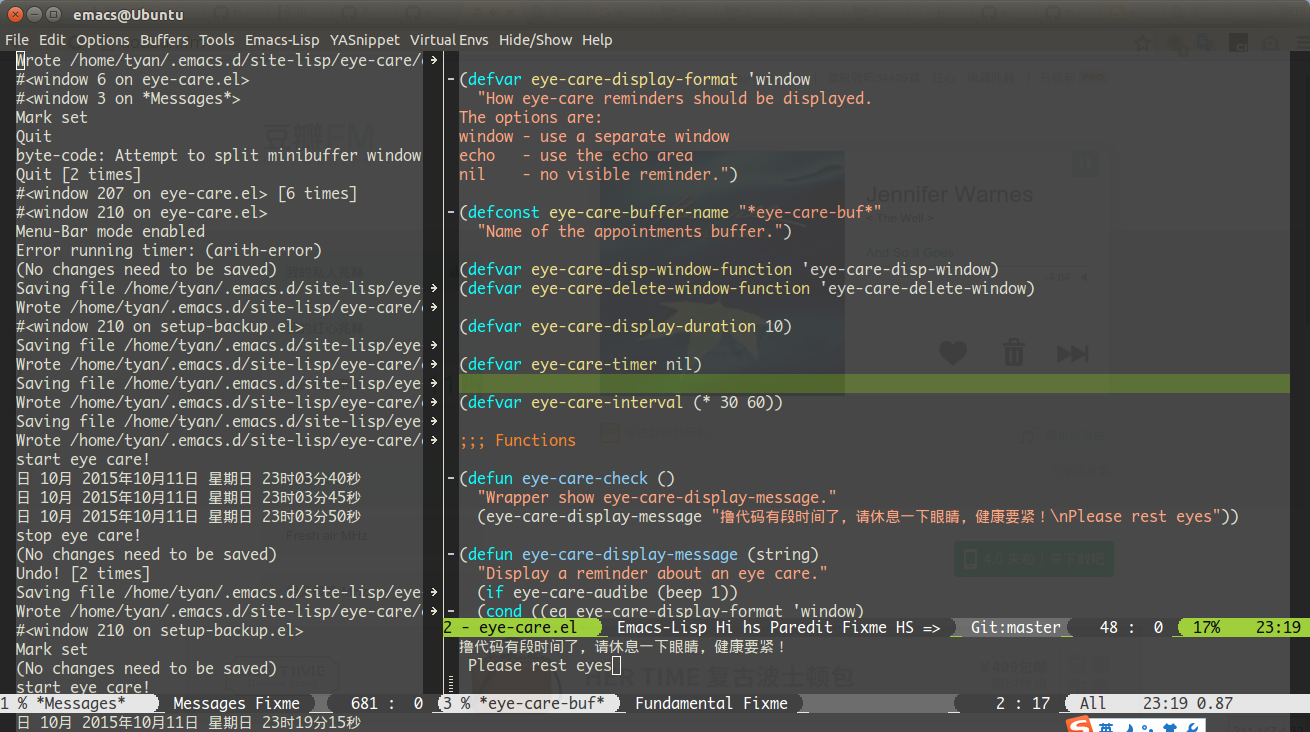Click the Messages major mode indicator
This screenshot has height=732, width=1310.
[x=209, y=703]
